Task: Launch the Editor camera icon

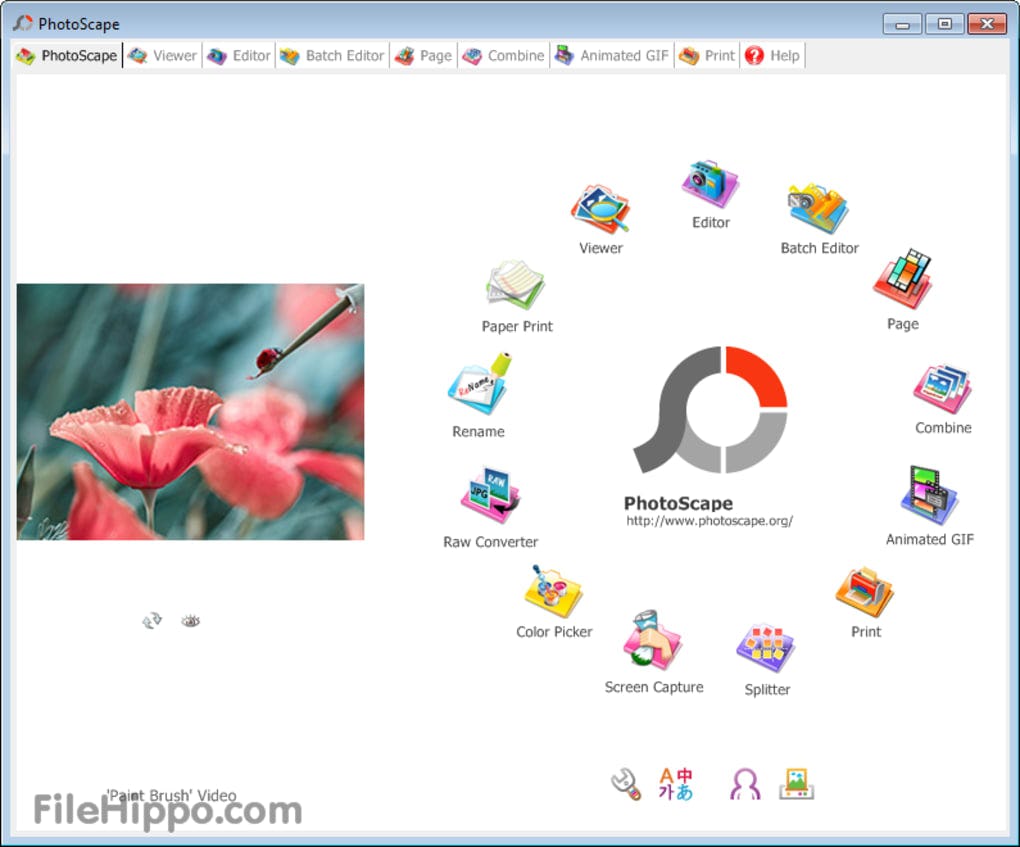Action: pyautogui.click(x=710, y=184)
